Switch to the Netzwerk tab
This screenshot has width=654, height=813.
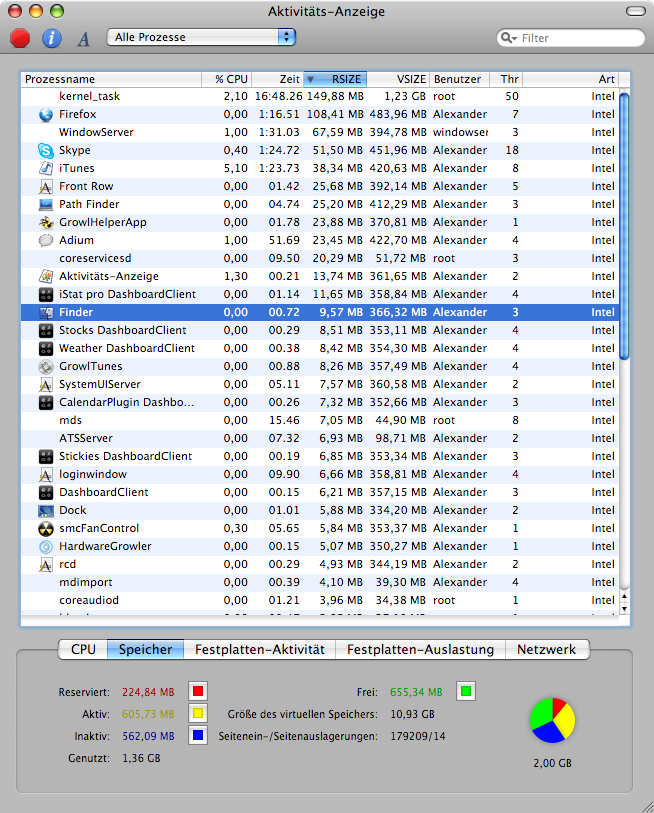click(547, 650)
